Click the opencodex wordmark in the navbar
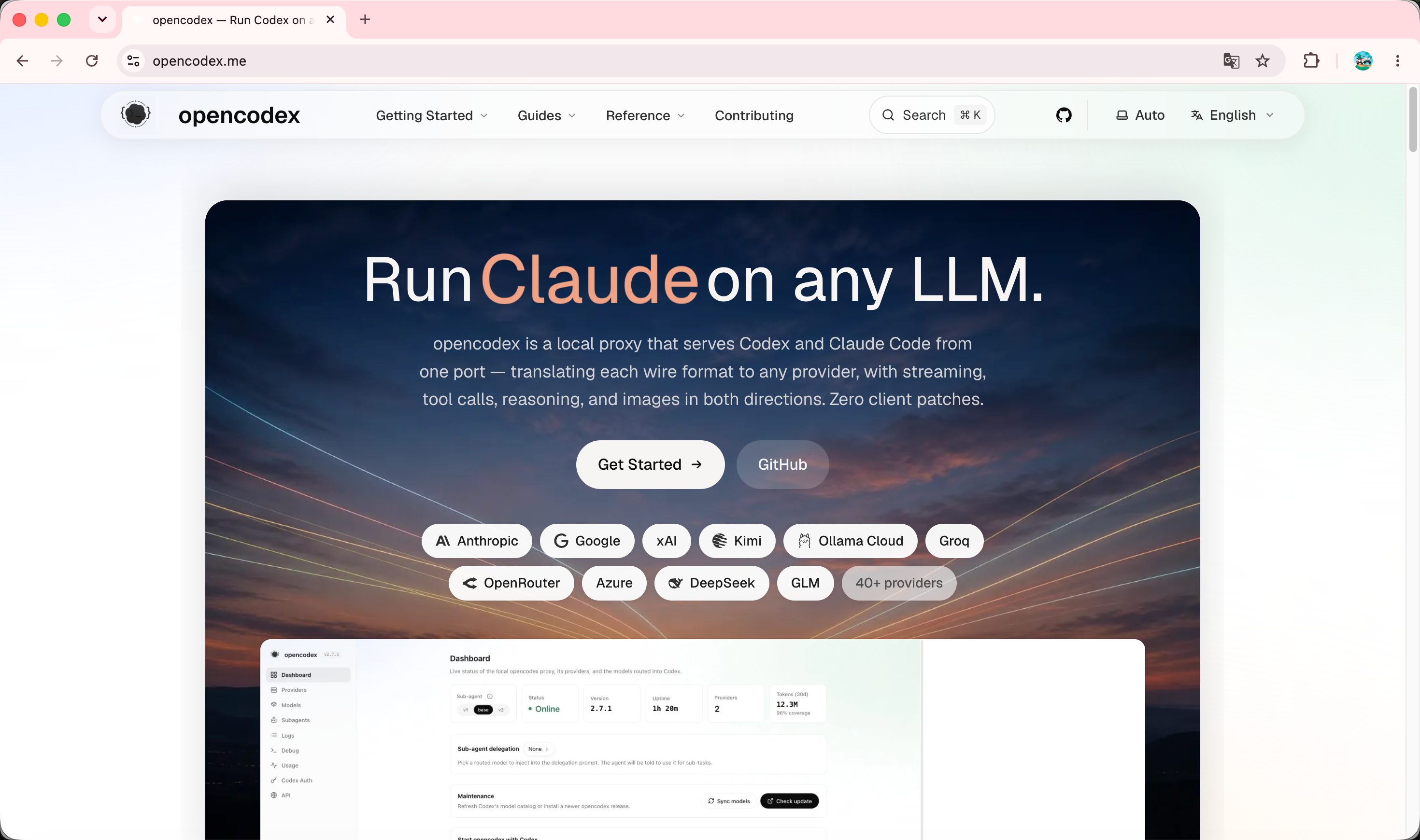This screenshot has width=1420, height=840. [x=239, y=115]
